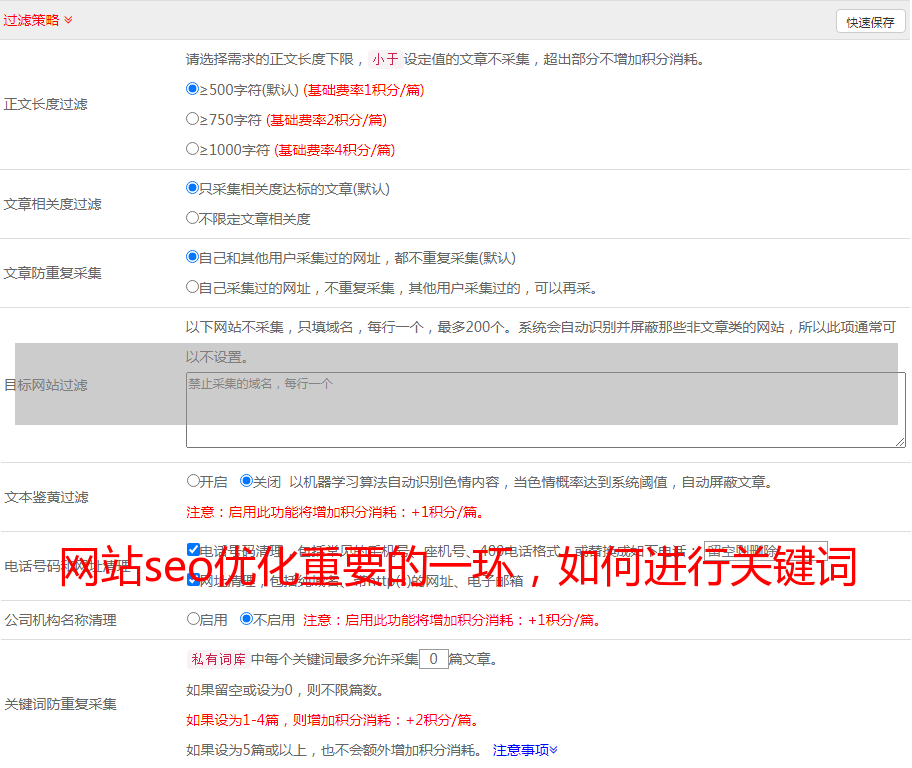Click the 文章防重复采集 row label
912x768 pixels.
(53, 273)
